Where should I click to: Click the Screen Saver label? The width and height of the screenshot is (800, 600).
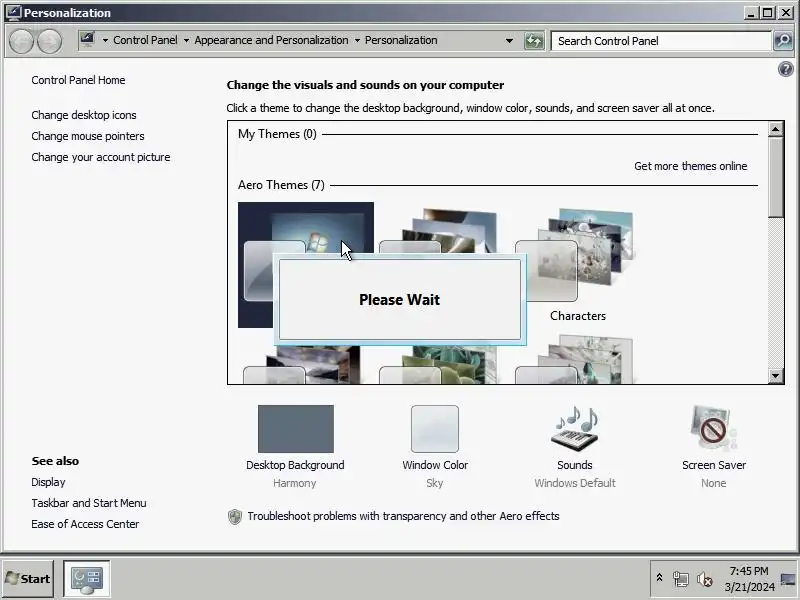[714, 465]
